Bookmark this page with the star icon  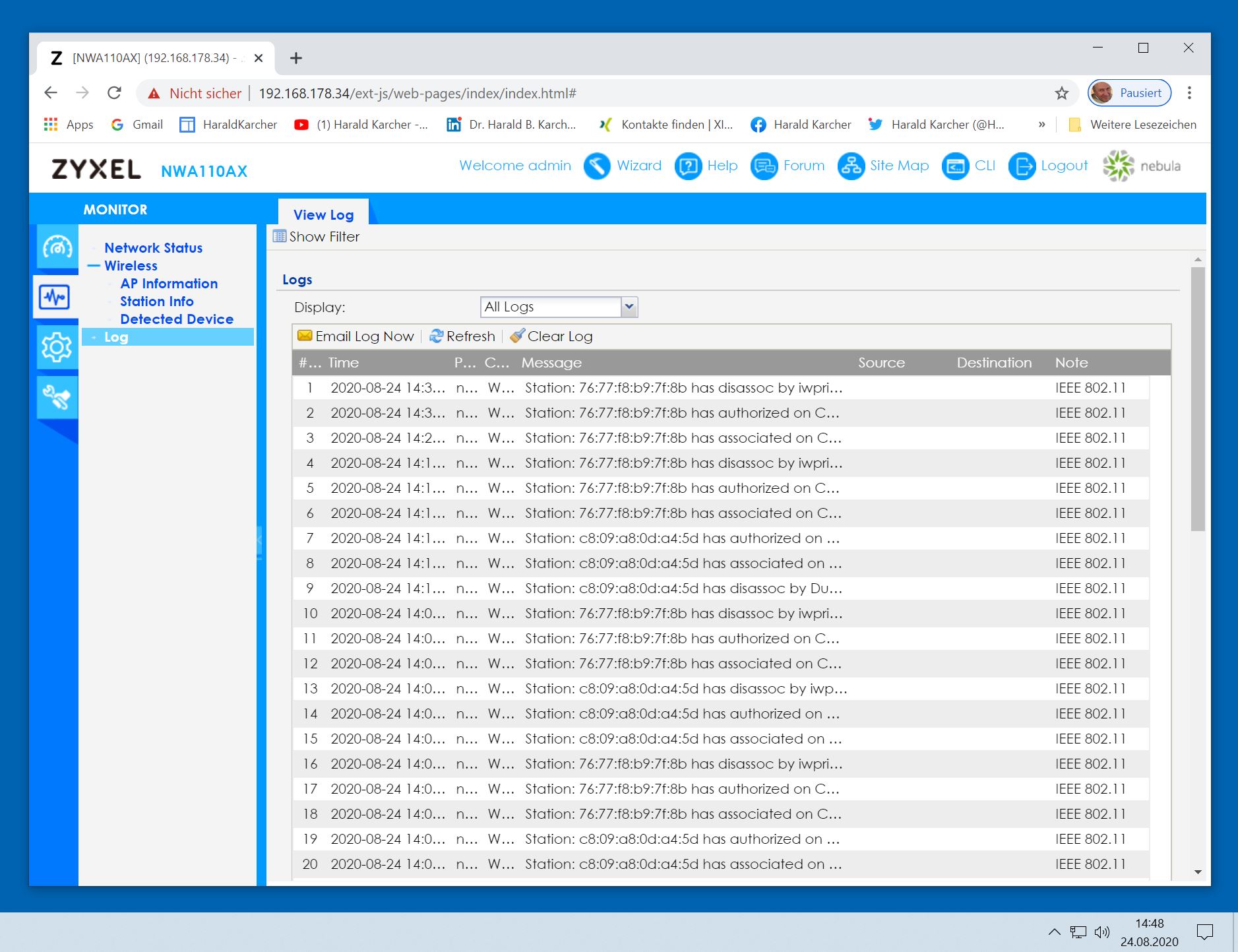click(1061, 94)
